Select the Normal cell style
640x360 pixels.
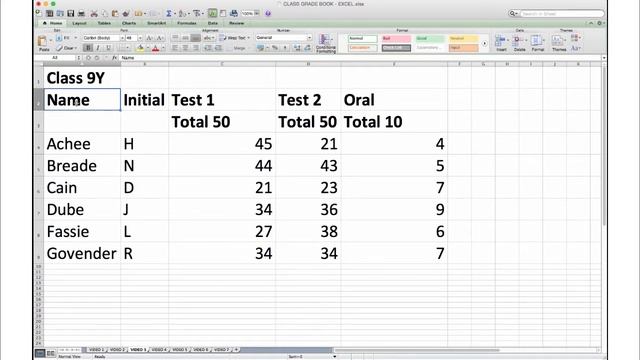click(x=362, y=39)
